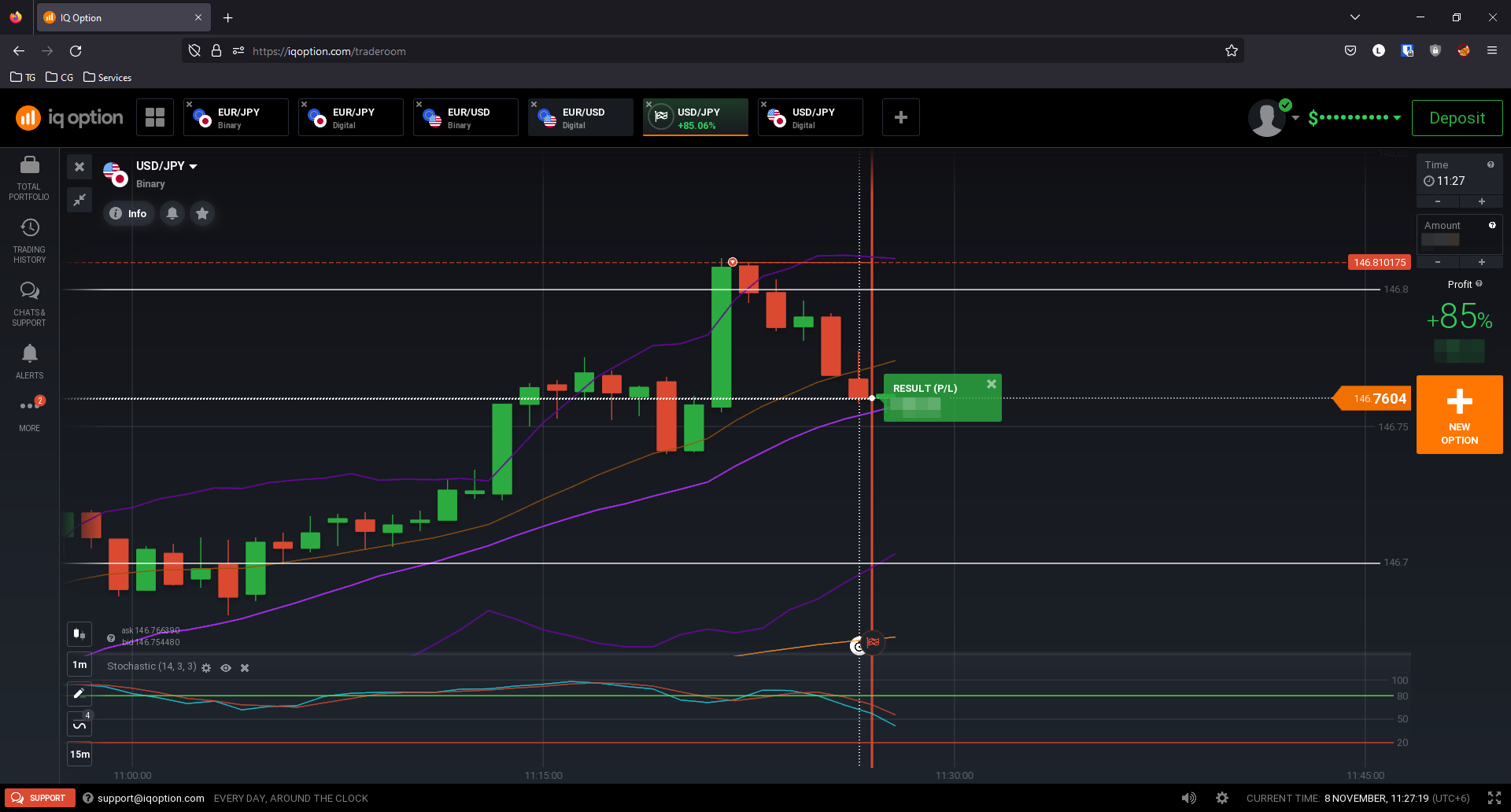
Task: Open Trading History sidebar
Action: tap(29, 241)
